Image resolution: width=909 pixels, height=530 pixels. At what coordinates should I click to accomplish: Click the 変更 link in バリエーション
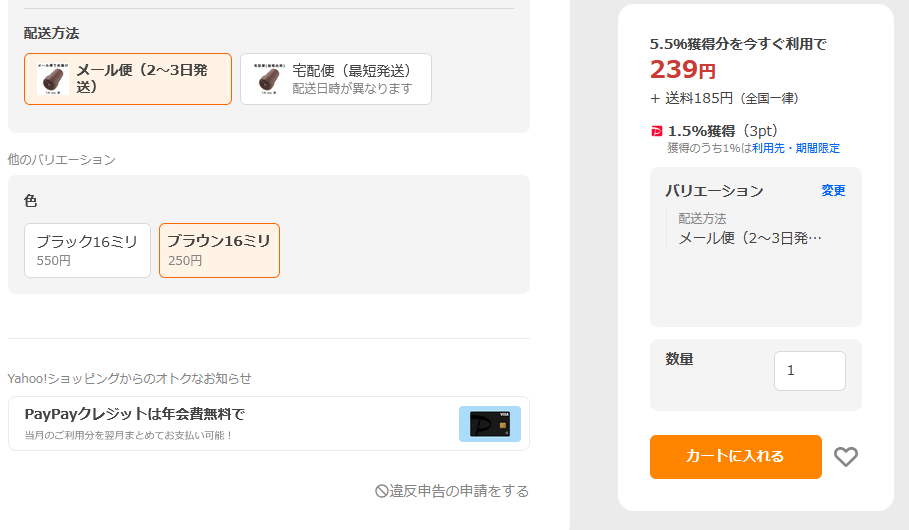tap(833, 190)
